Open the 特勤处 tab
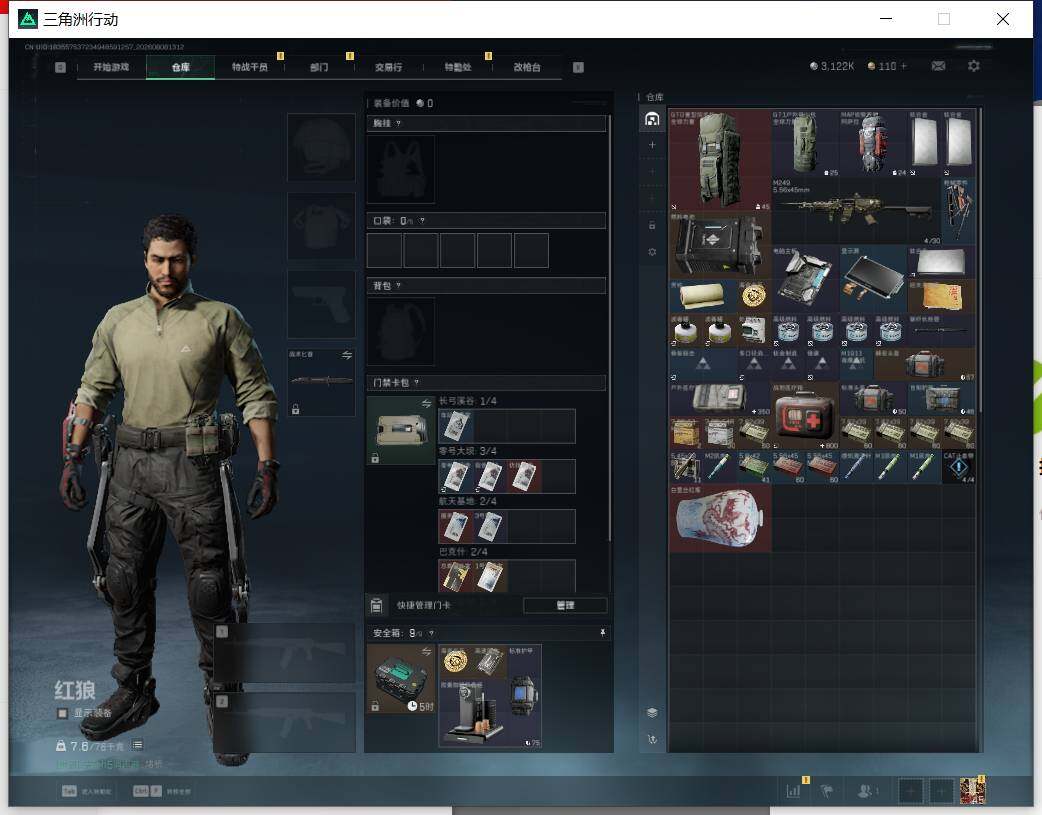The width and height of the screenshot is (1042, 815). pos(457,67)
